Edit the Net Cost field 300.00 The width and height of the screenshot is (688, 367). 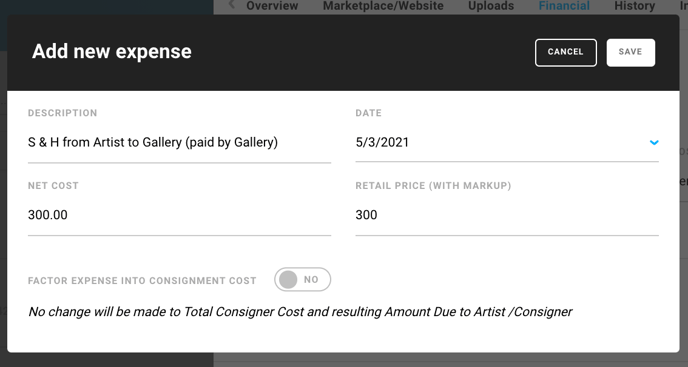tap(179, 215)
